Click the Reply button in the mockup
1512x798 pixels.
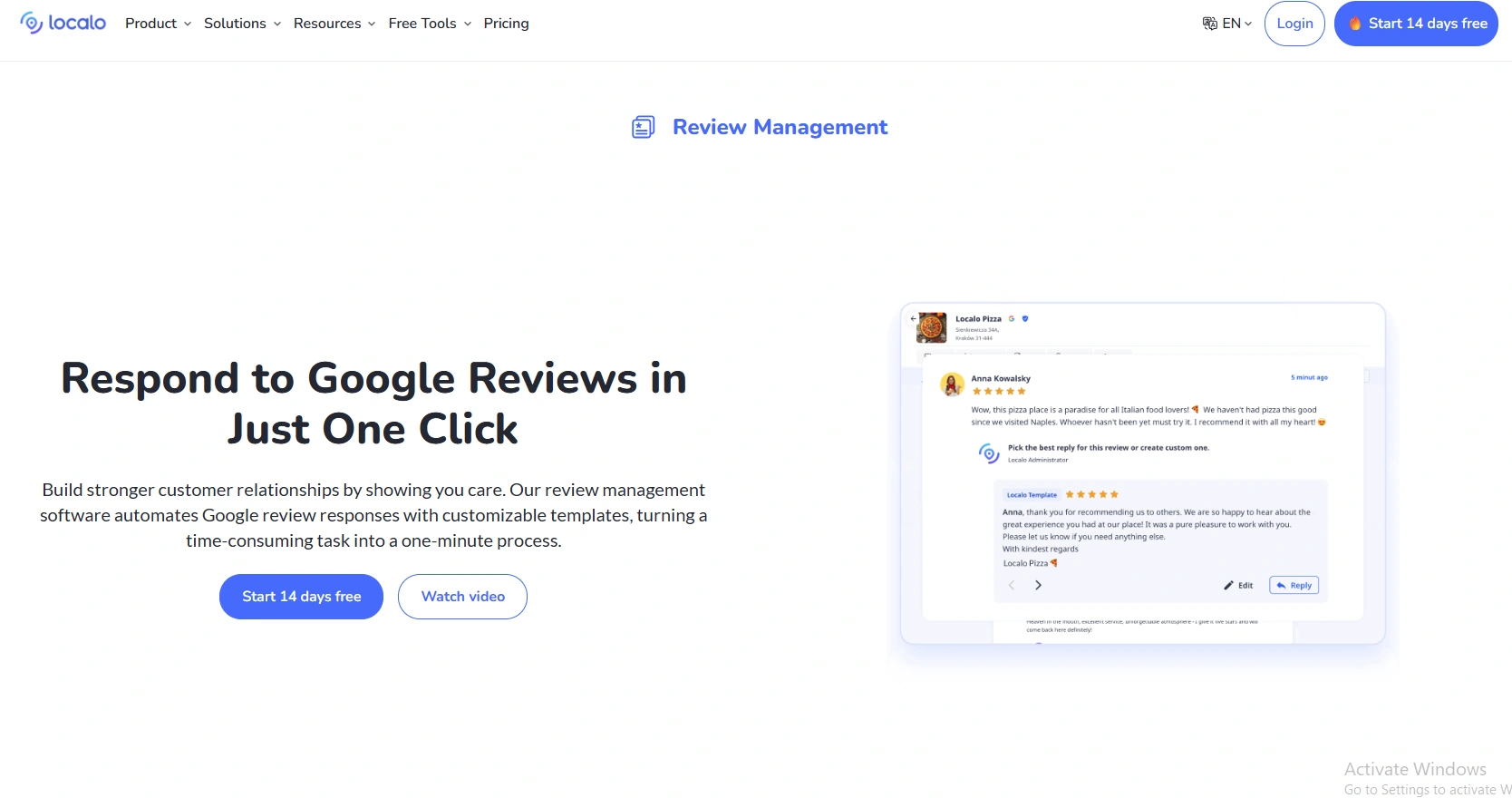click(x=1294, y=586)
